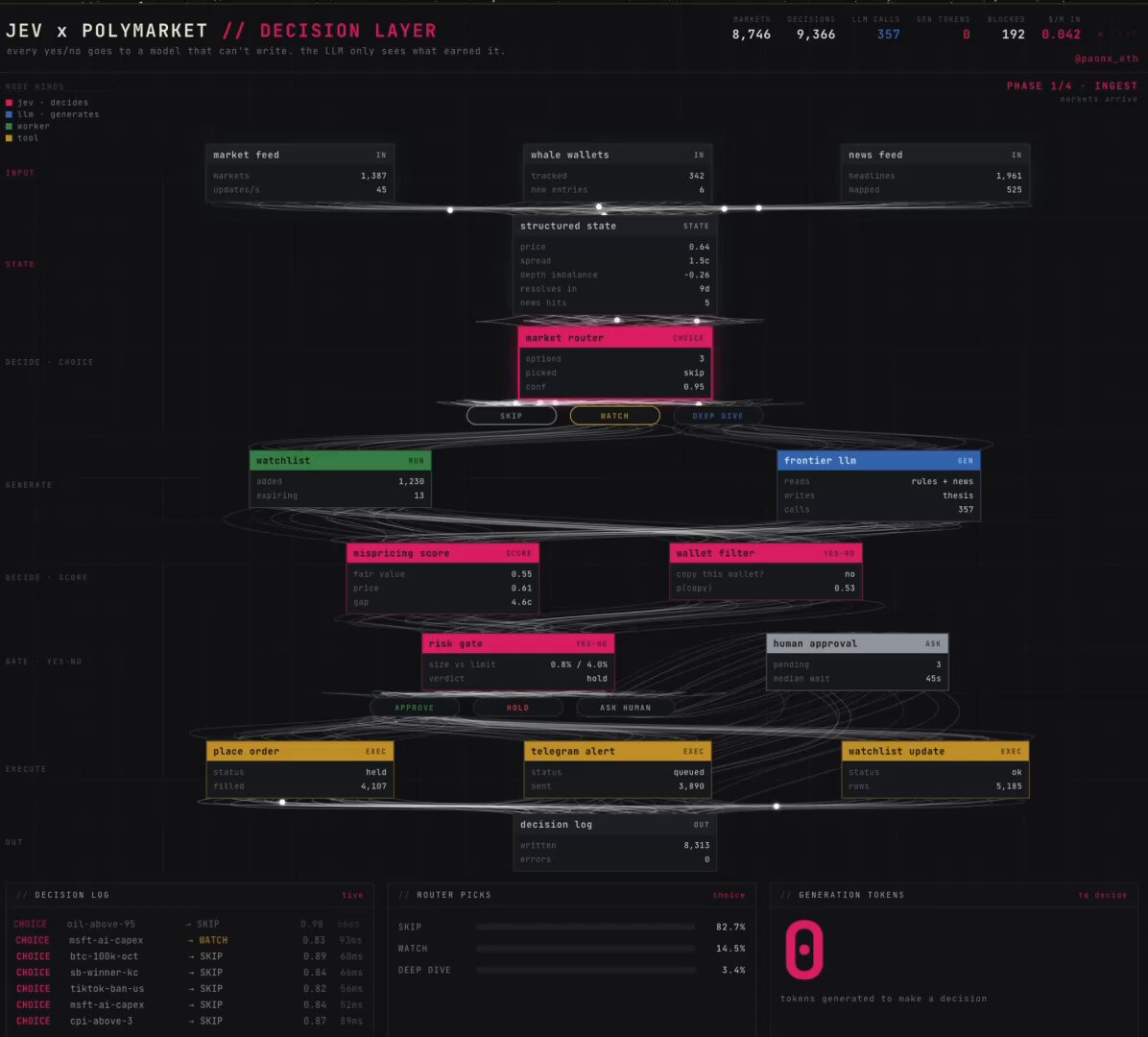Click the blue llm generates legend swatch
The height and width of the screenshot is (1037, 1148).
9,114
